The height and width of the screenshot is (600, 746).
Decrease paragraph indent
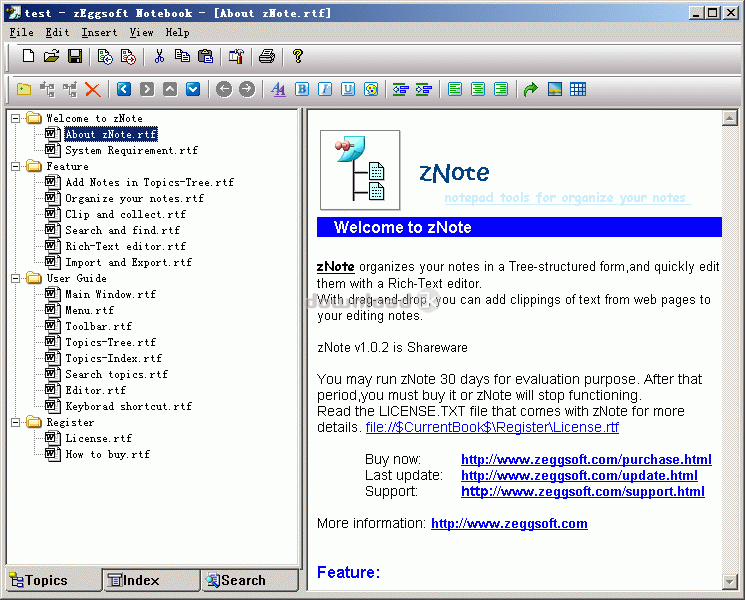[401, 89]
